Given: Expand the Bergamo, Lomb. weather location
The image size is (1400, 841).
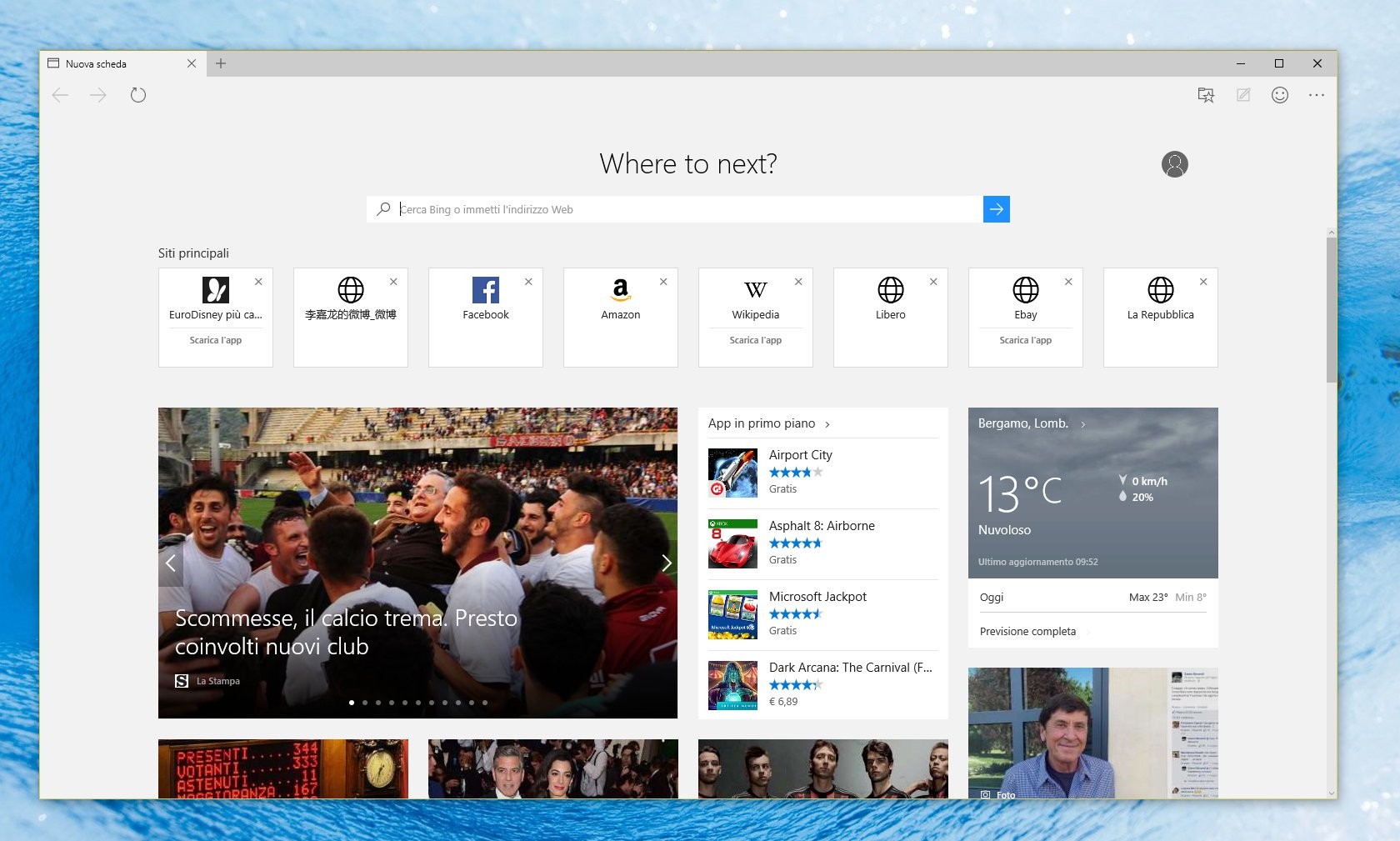Looking at the screenshot, I should pyautogui.click(x=1083, y=424).
